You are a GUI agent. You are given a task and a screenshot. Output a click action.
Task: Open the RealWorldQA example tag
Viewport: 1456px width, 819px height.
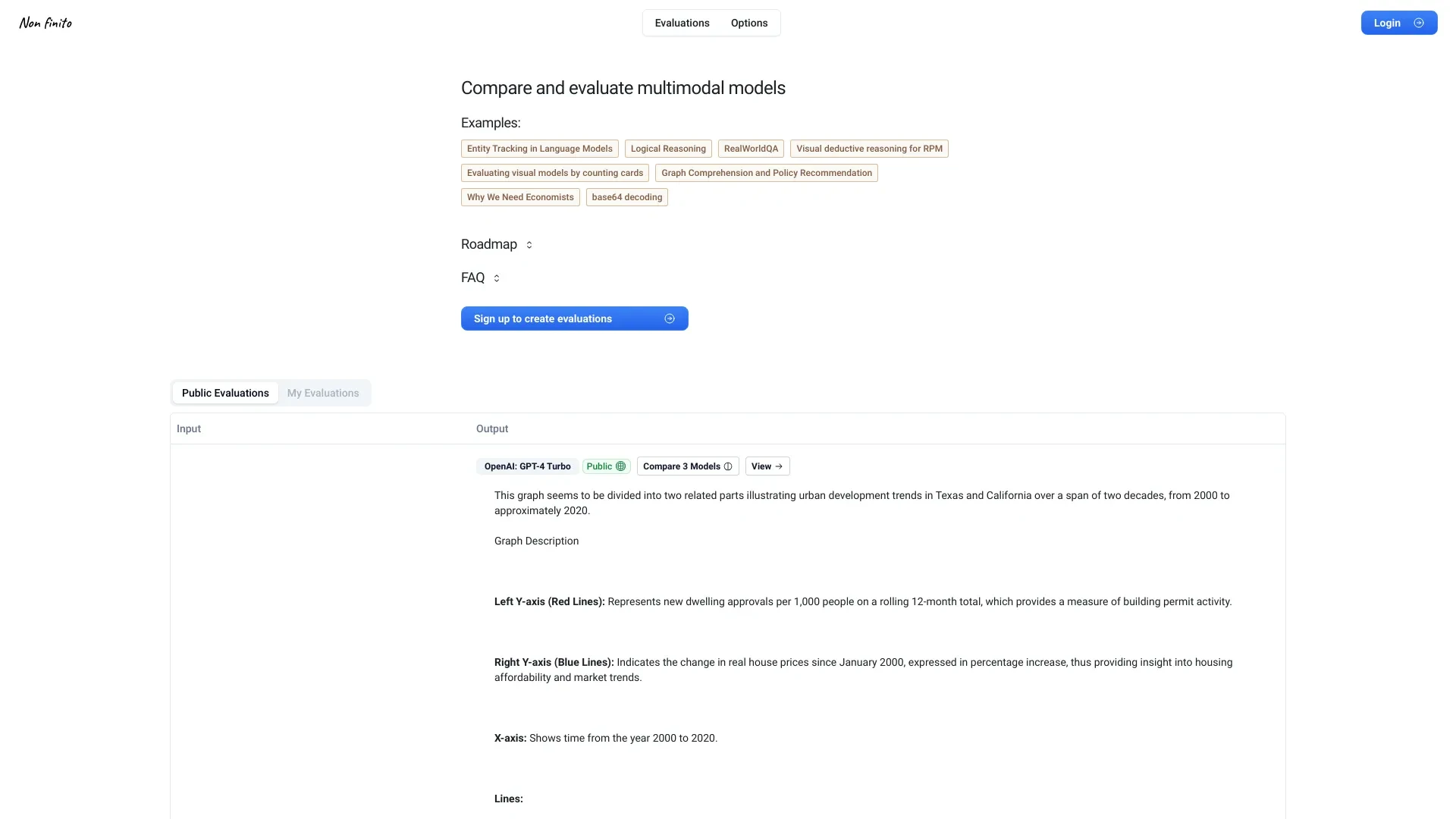pyautogui.click(x=751, y=149)
